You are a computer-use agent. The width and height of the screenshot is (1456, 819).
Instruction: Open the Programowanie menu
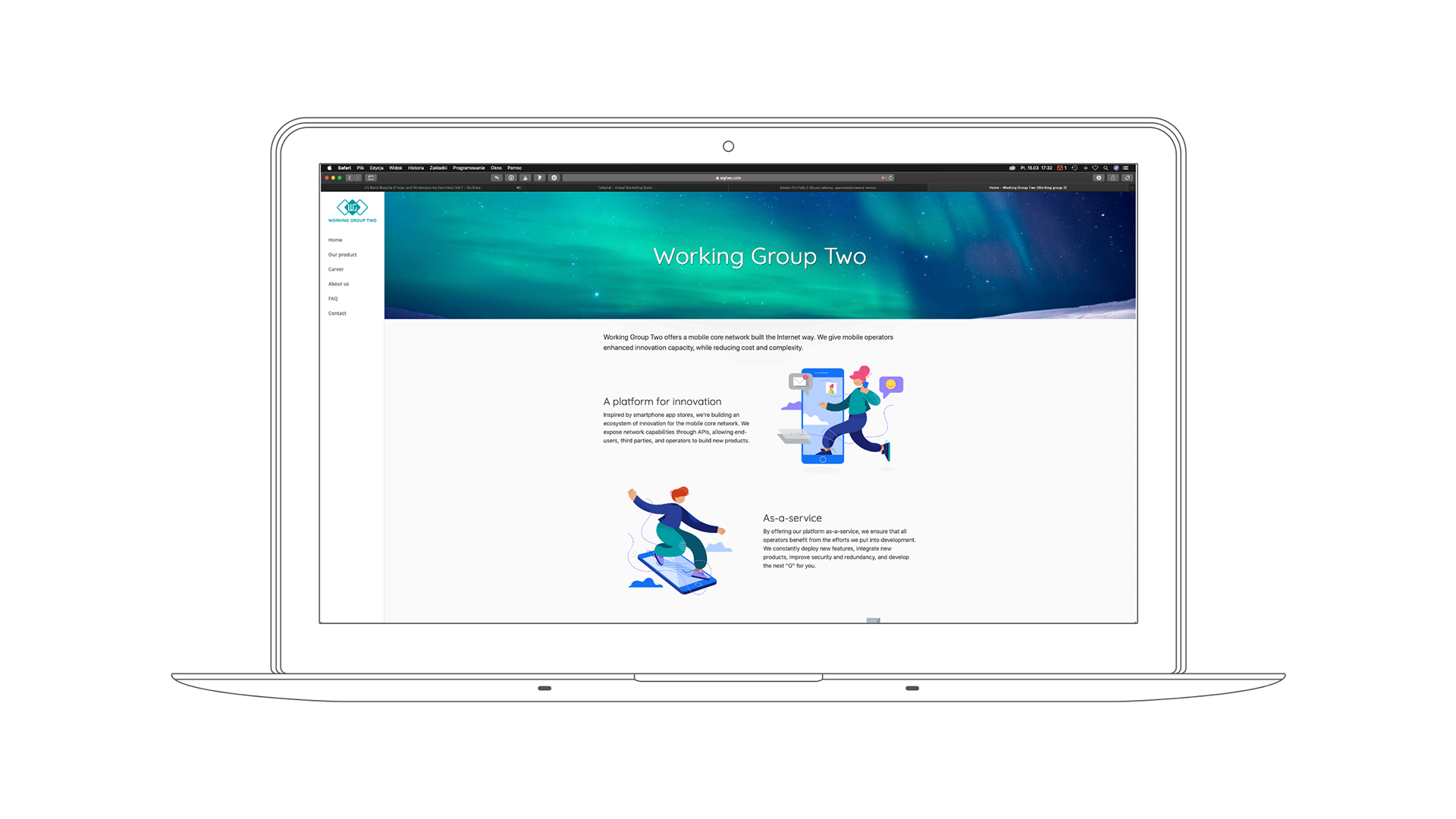pyautogui.click(x=469, y=168)
